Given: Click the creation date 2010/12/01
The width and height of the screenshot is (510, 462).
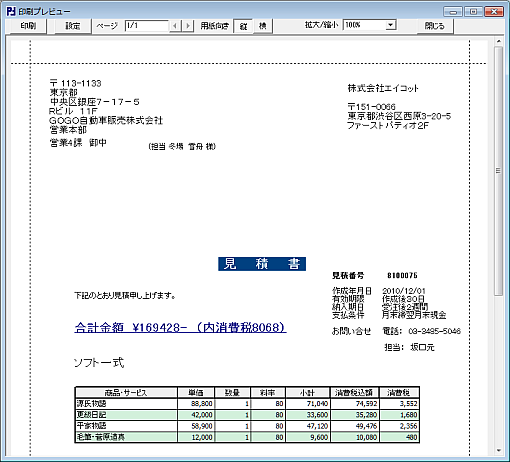Looking at the screenshot, I should click(x=404, y=291).
